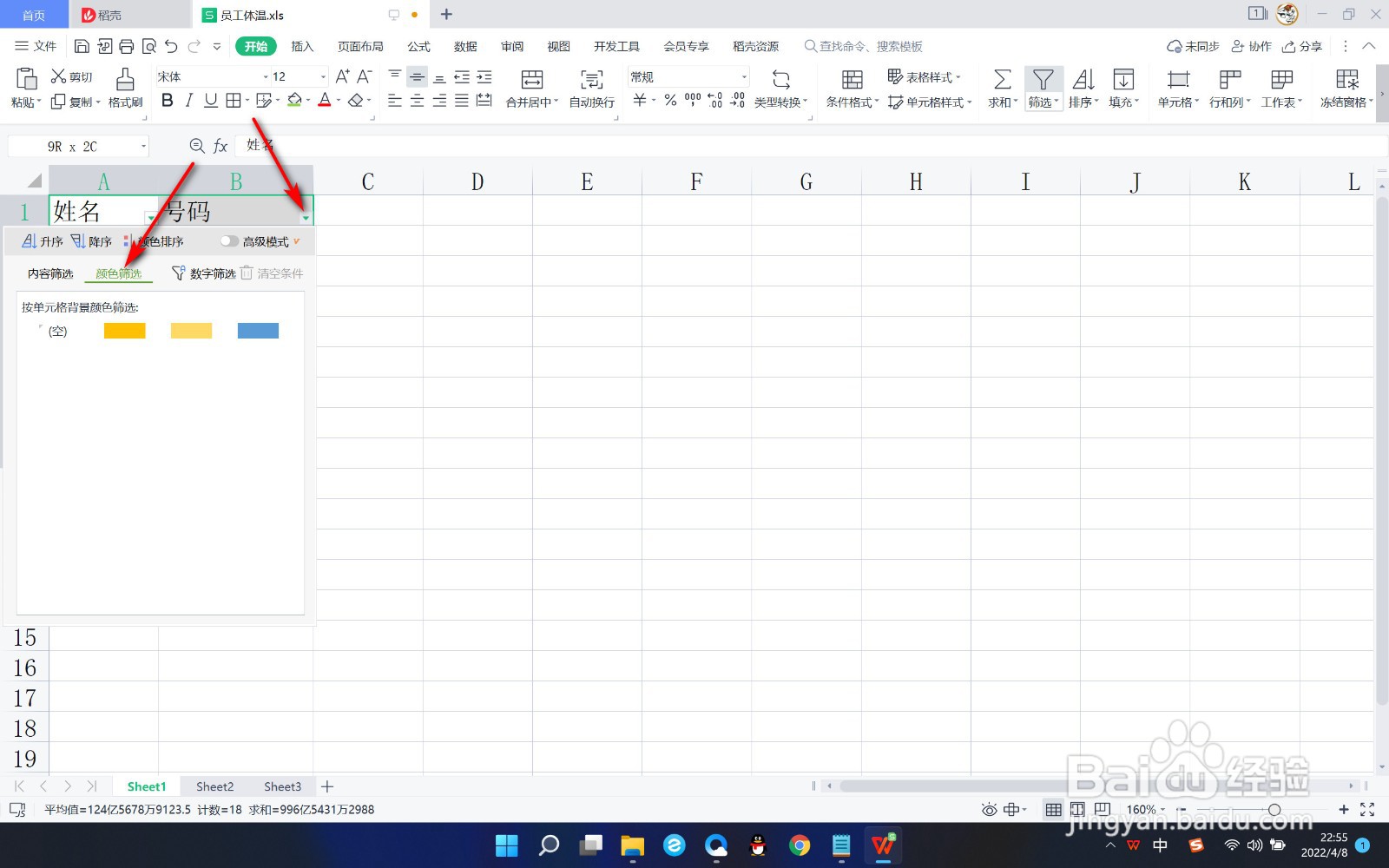Click the Freeze Panes icon
1389x868 pixels.
1347,80
